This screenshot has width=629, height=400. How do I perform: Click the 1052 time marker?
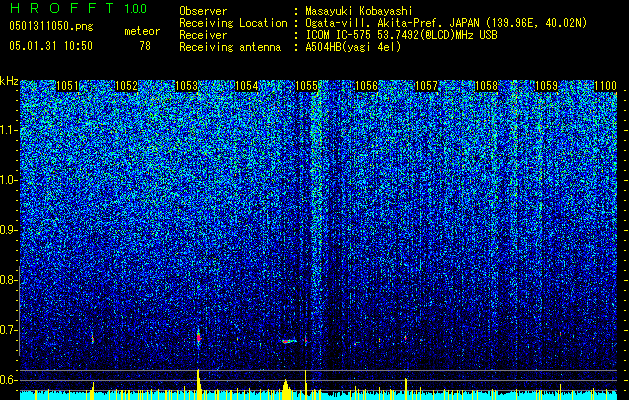click(x=126, y=86)
